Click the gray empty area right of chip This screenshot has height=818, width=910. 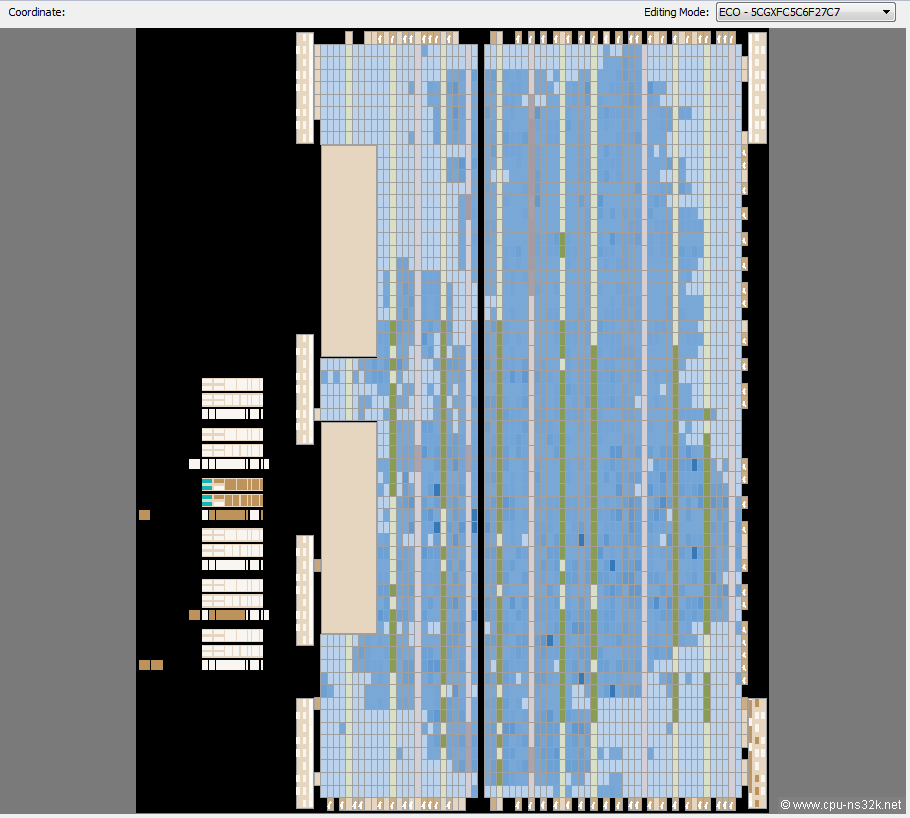coord(838,400)
